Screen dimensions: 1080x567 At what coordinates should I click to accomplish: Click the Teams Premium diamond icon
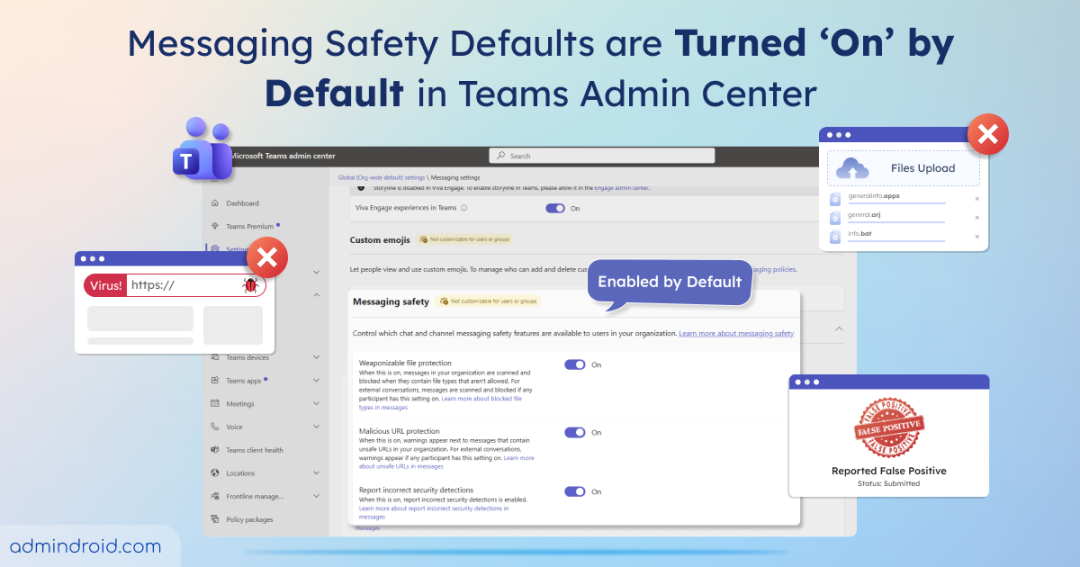pos(215,226)
